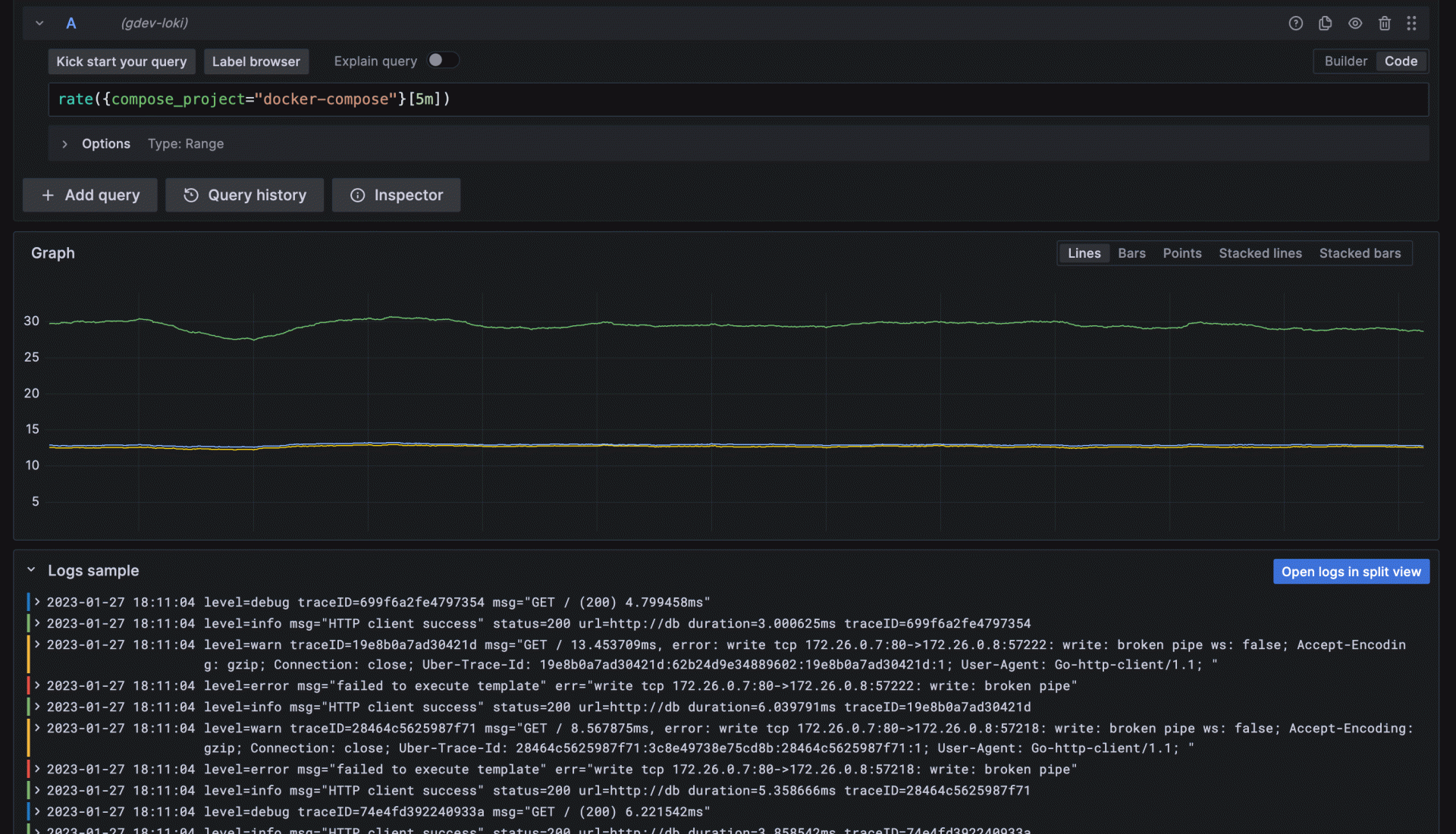Switch query editor to Builder mode
This screenshot has width=1456, height=834.
point(1345,61)
